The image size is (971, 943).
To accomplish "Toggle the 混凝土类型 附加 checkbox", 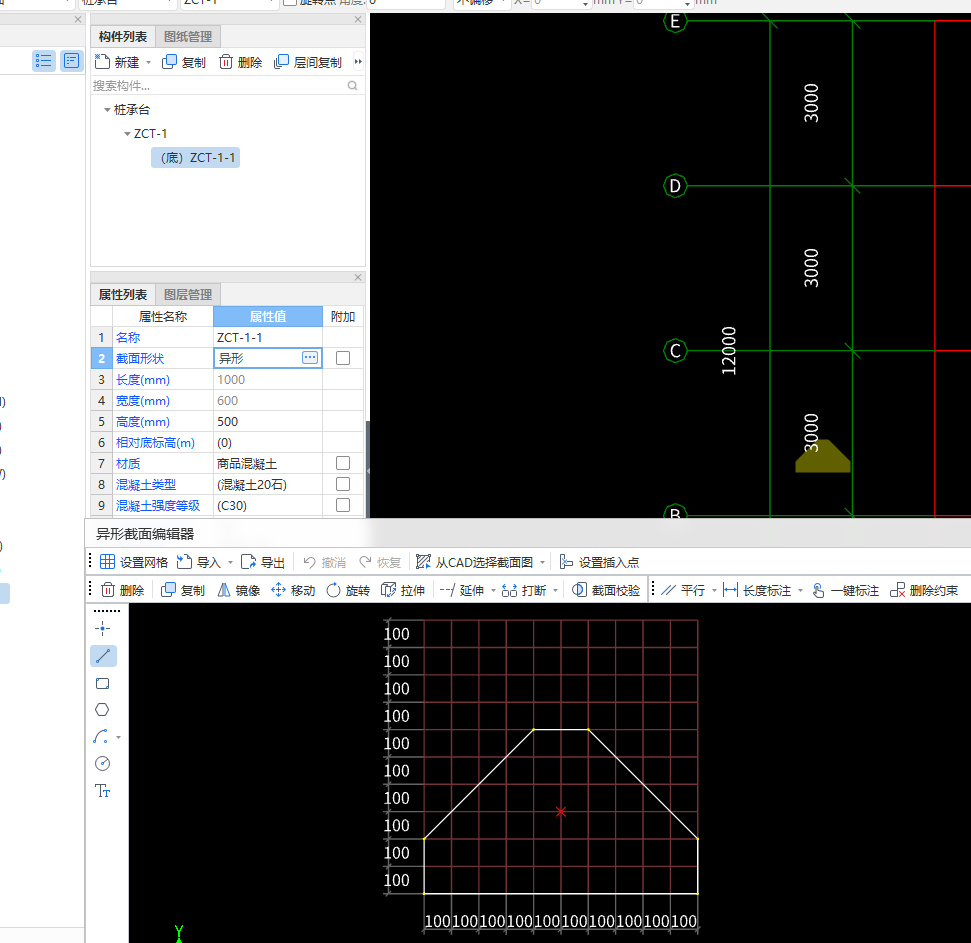I will 342,484.
